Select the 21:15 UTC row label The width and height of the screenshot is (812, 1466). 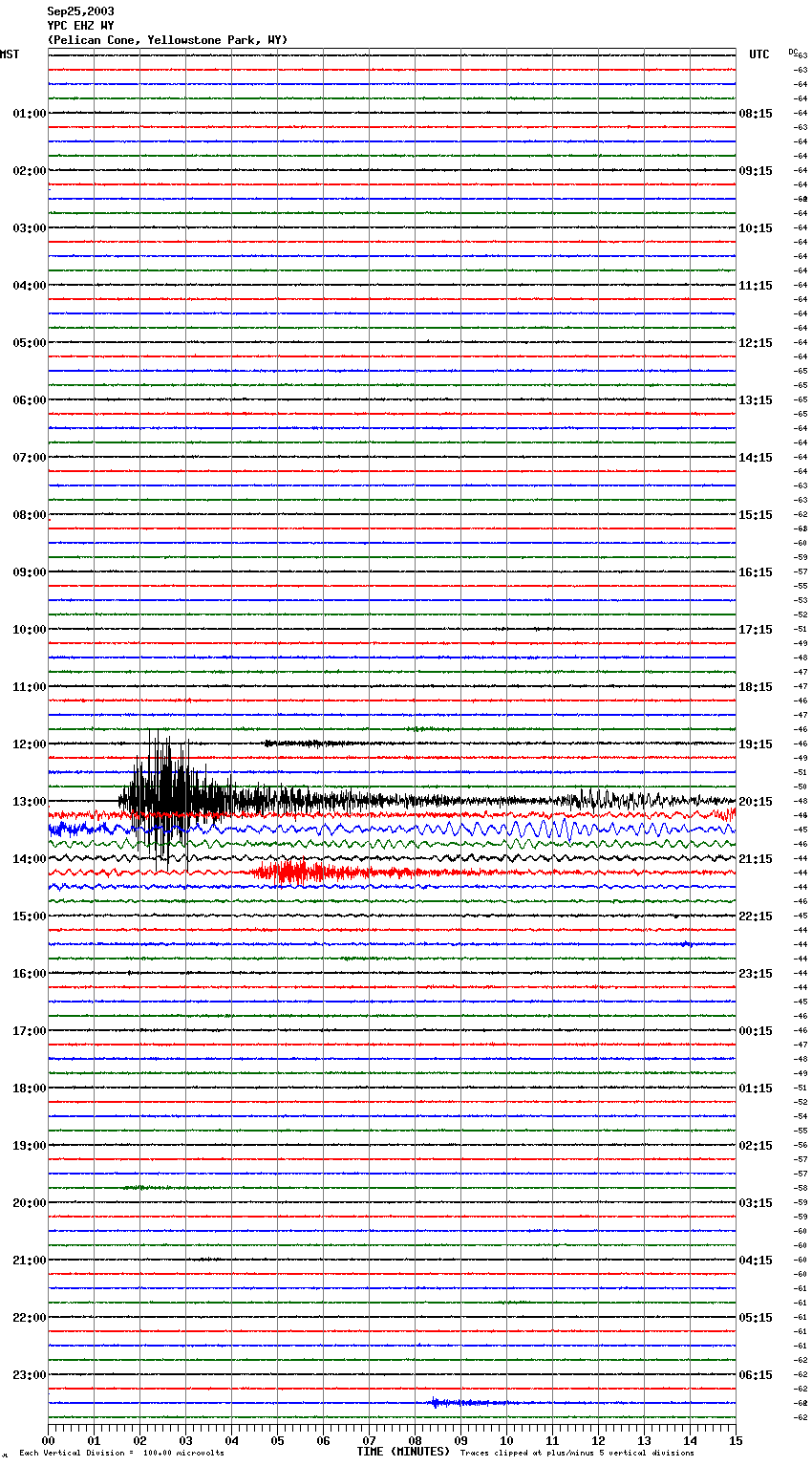pyautogui.click(x=756, y=859)
